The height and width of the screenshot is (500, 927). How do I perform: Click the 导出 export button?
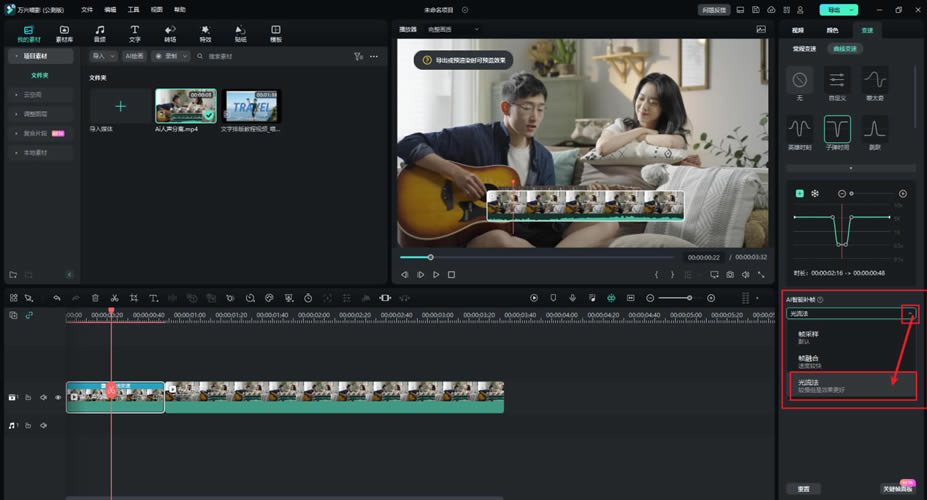click(x=836, y=9)
